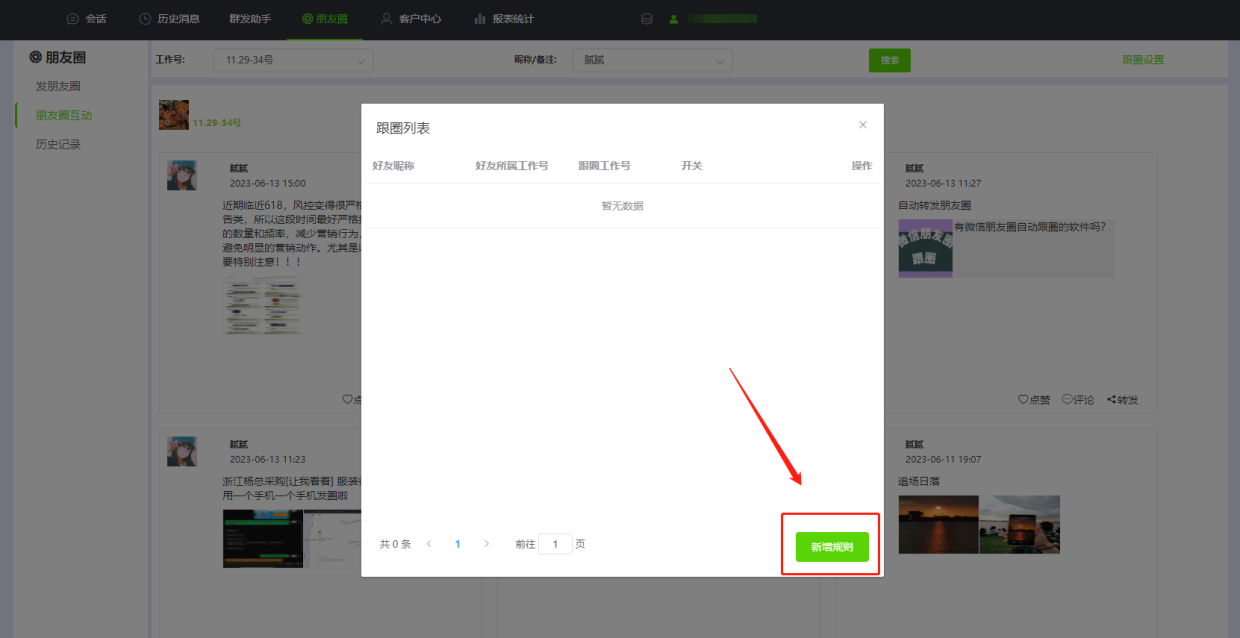Share the 自动转发朋友圈 post with 转发

coord(1122,400)
